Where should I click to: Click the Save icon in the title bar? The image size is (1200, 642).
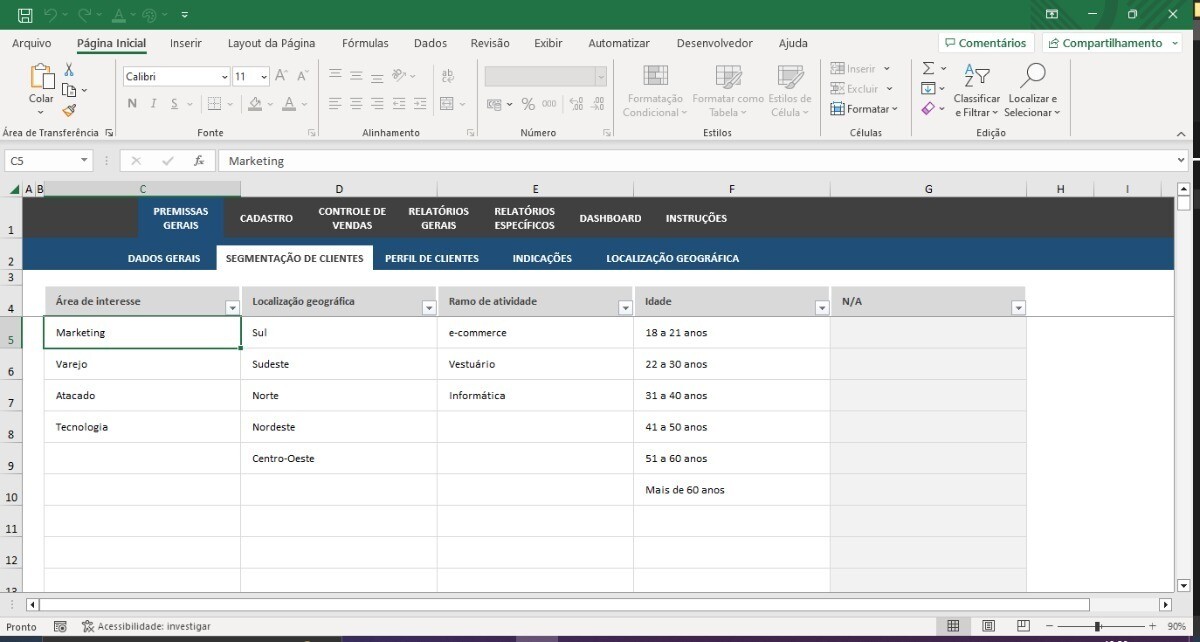click(25, 15)
